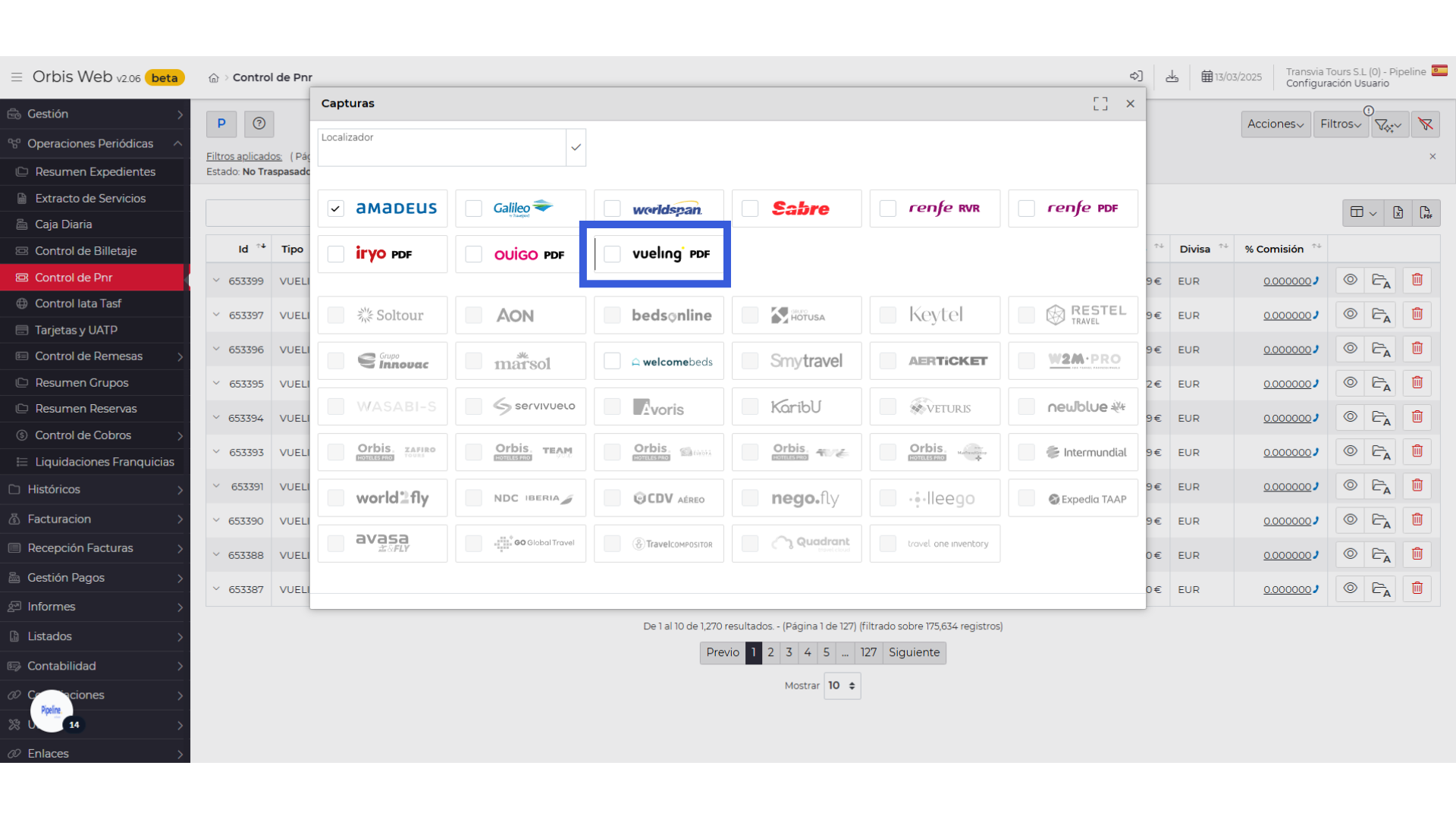This screenshot has width=1456, height=819.
Task: Delete record 653388 with trash icon
Action: (x=1417, y=554)
